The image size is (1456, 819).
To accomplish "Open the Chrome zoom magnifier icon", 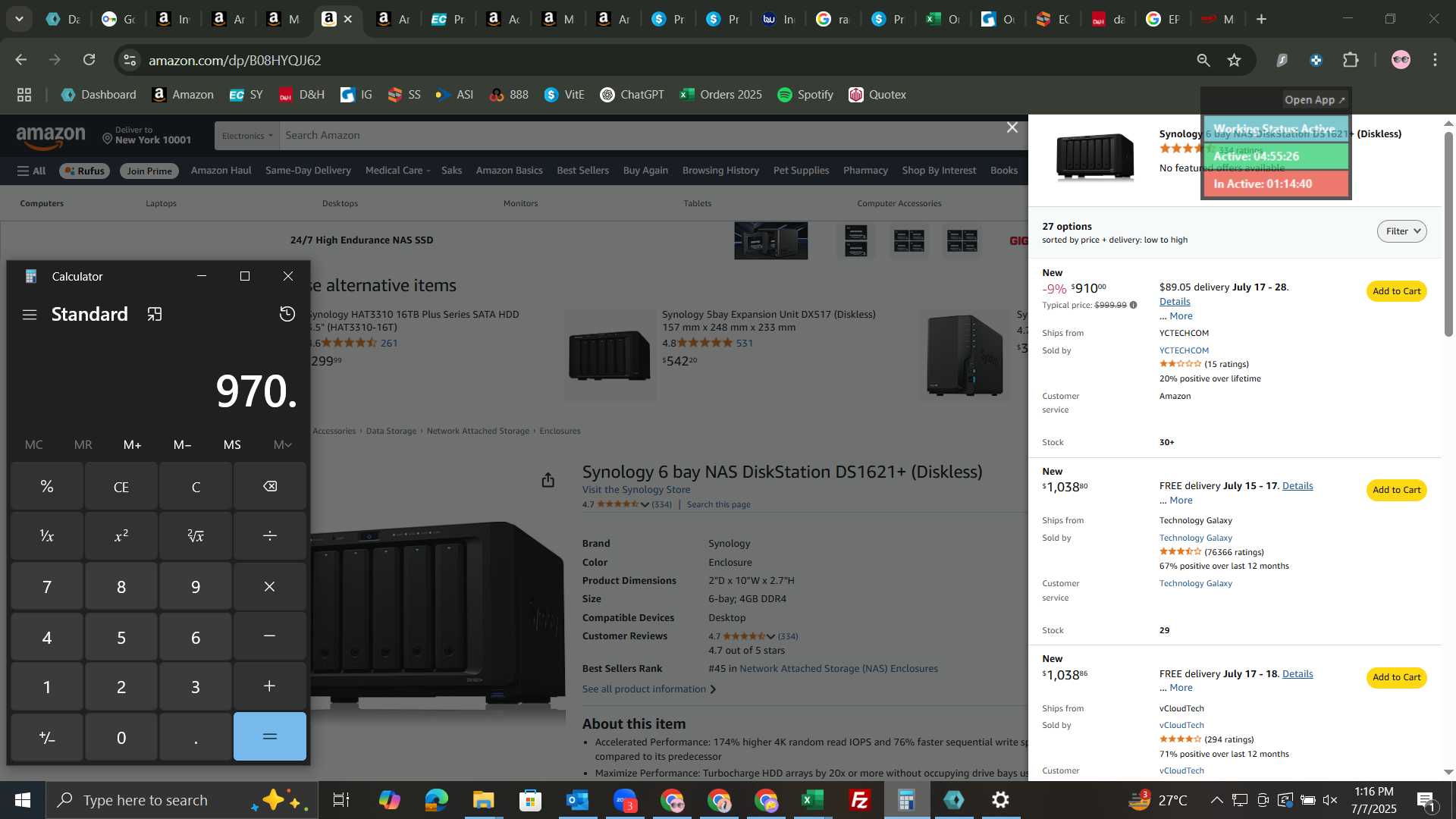I will pos(1203,60).
